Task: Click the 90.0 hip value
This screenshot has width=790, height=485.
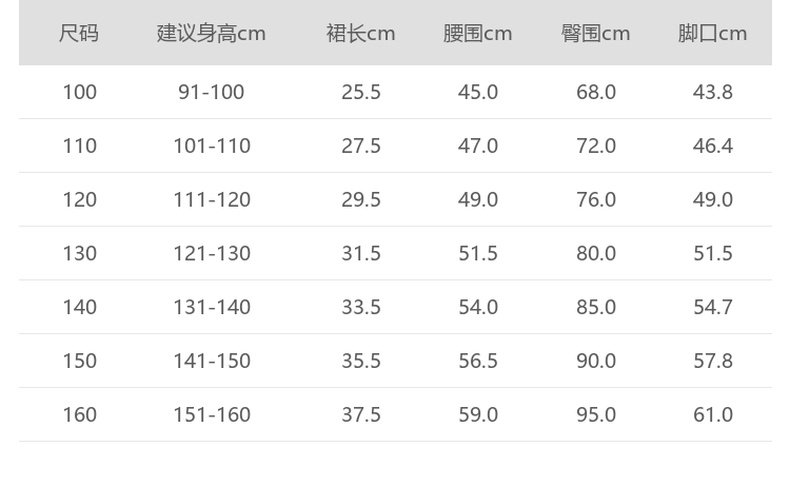Action: (x=596, y=361)
